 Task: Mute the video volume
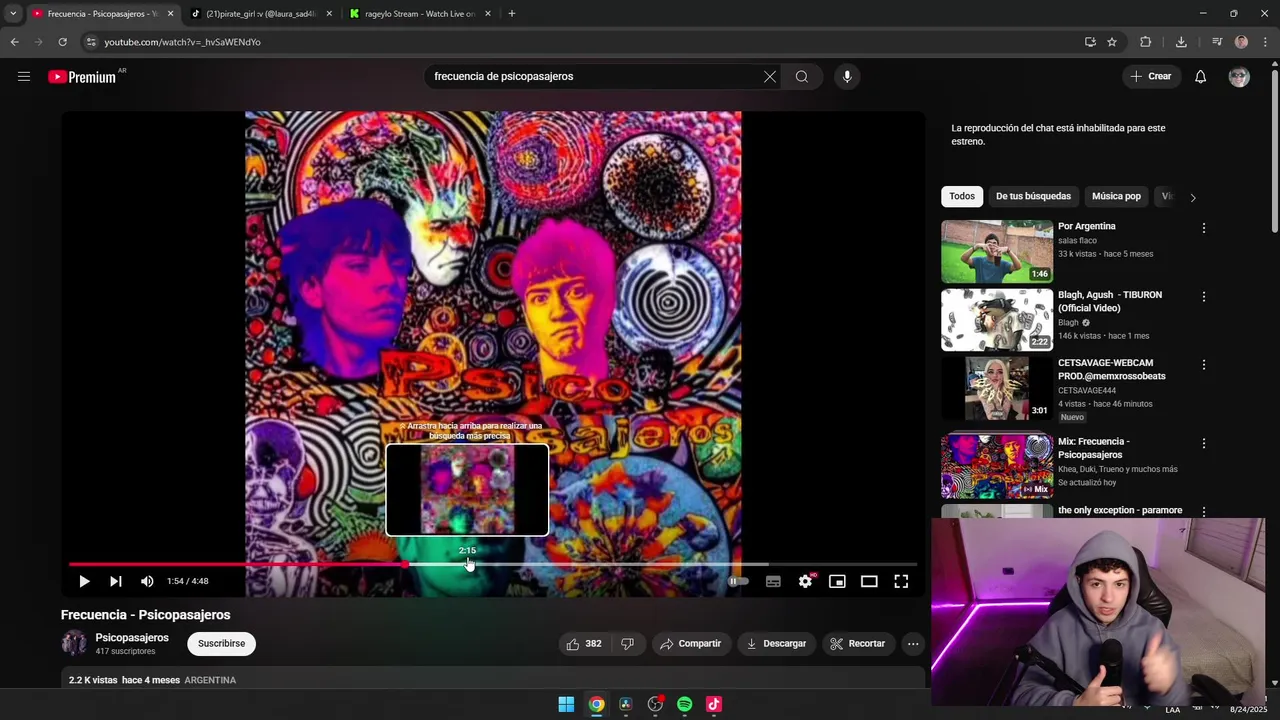point(147,581)
